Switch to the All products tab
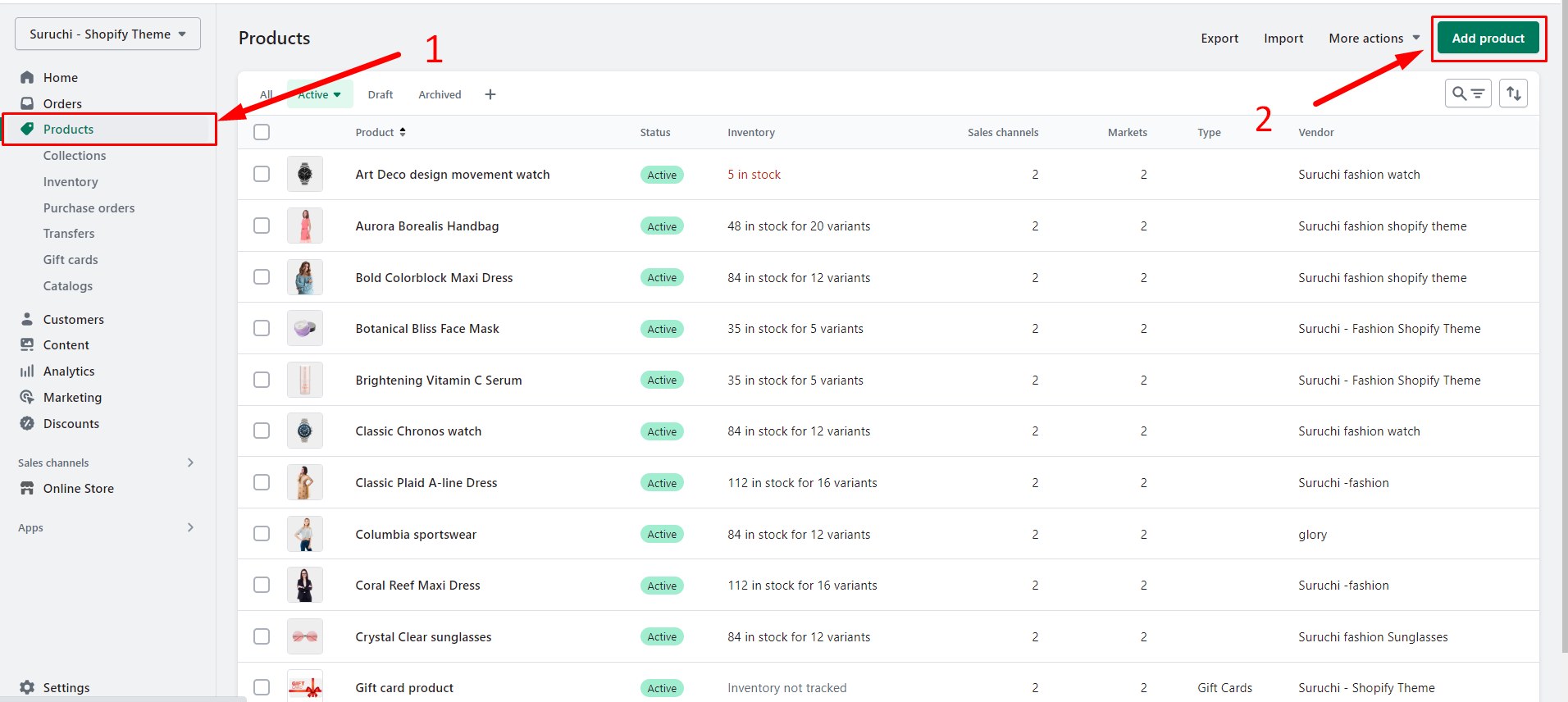1568x702 pixels. pyautogui.click(x=267, y=94)
